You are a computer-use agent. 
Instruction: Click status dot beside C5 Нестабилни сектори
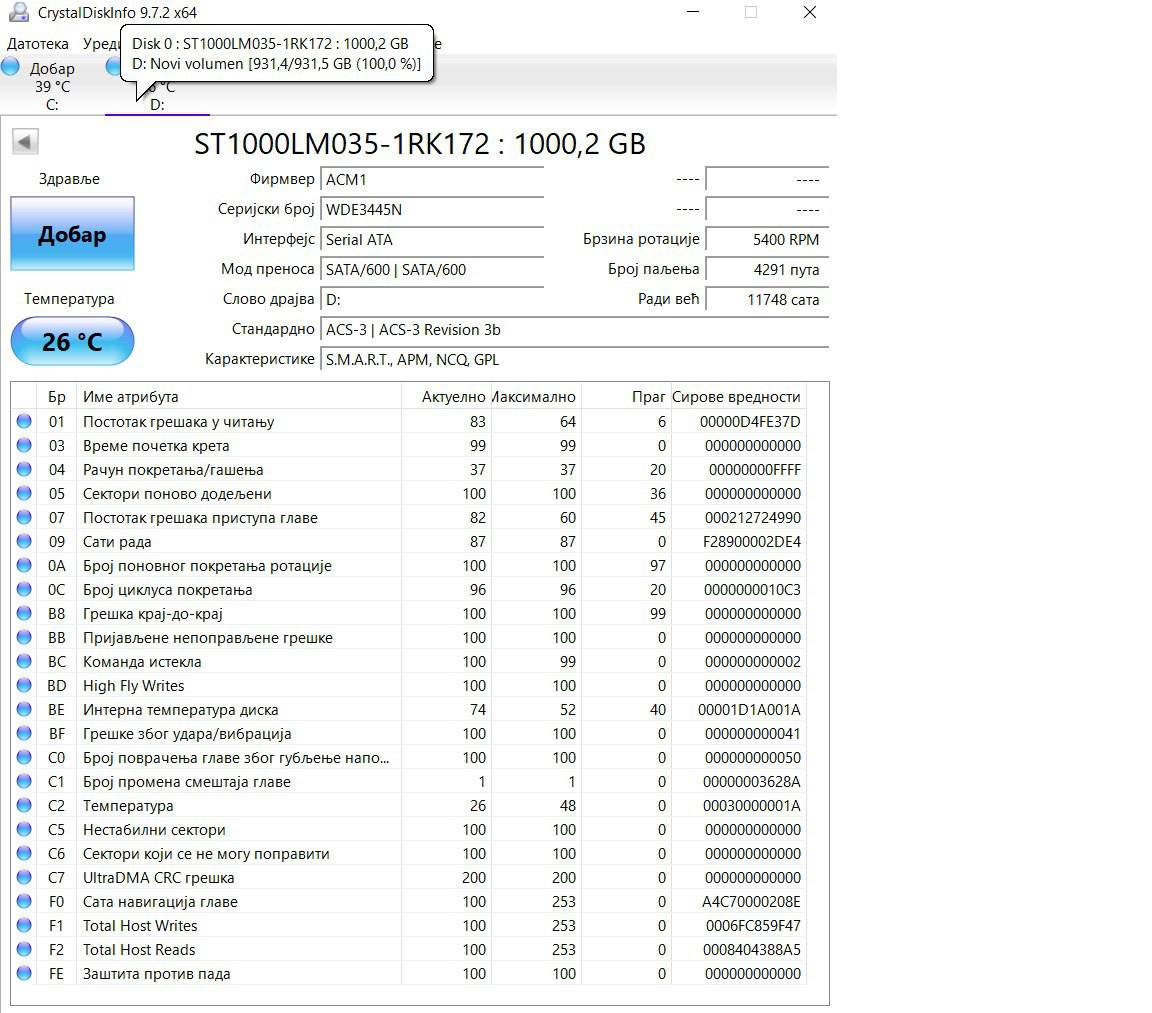[x=22, y=829]
